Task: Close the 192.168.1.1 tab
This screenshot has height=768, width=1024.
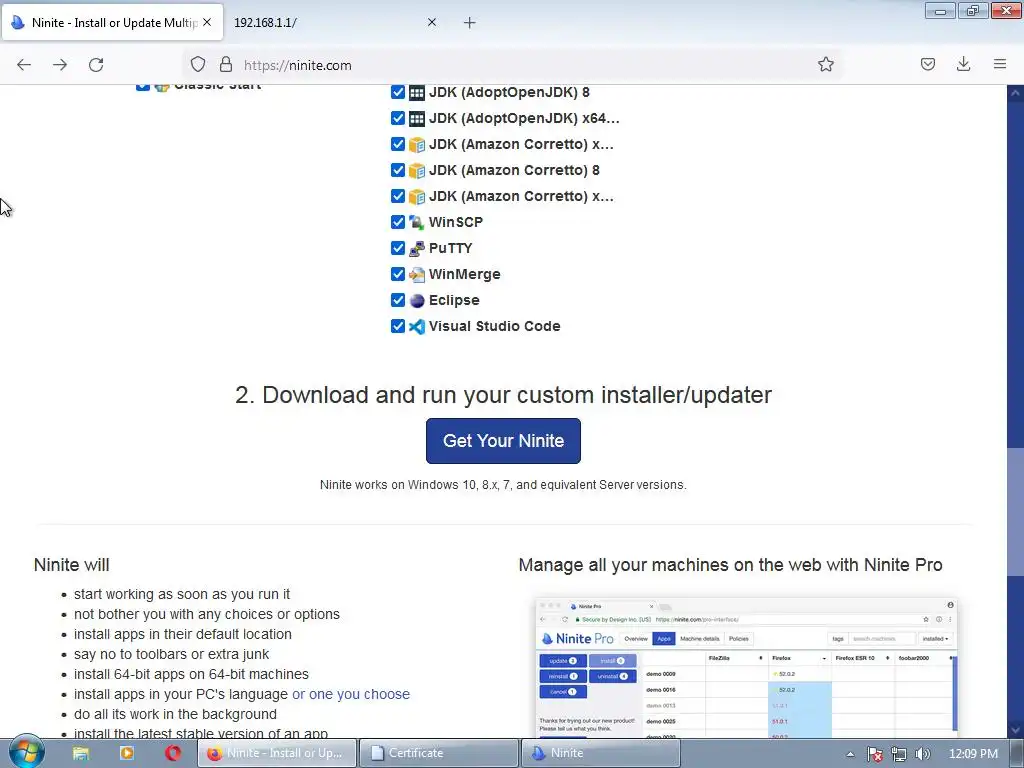Action: click(432, 22)
